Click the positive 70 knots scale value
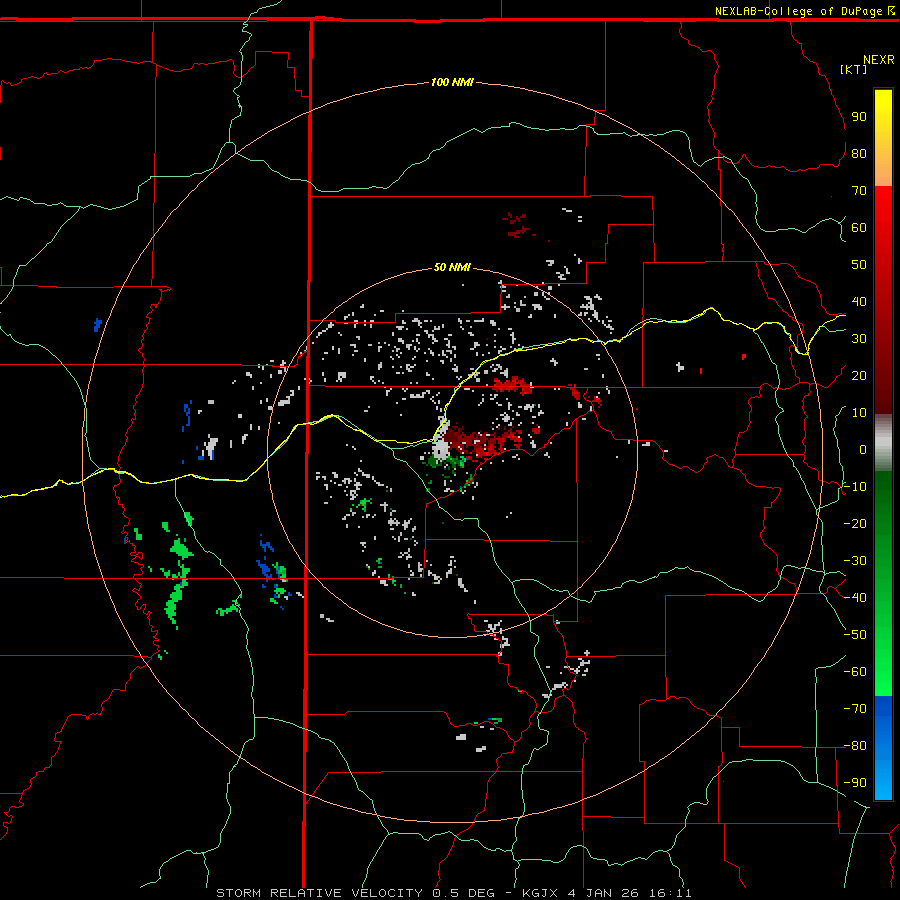 tap(859, 191)
